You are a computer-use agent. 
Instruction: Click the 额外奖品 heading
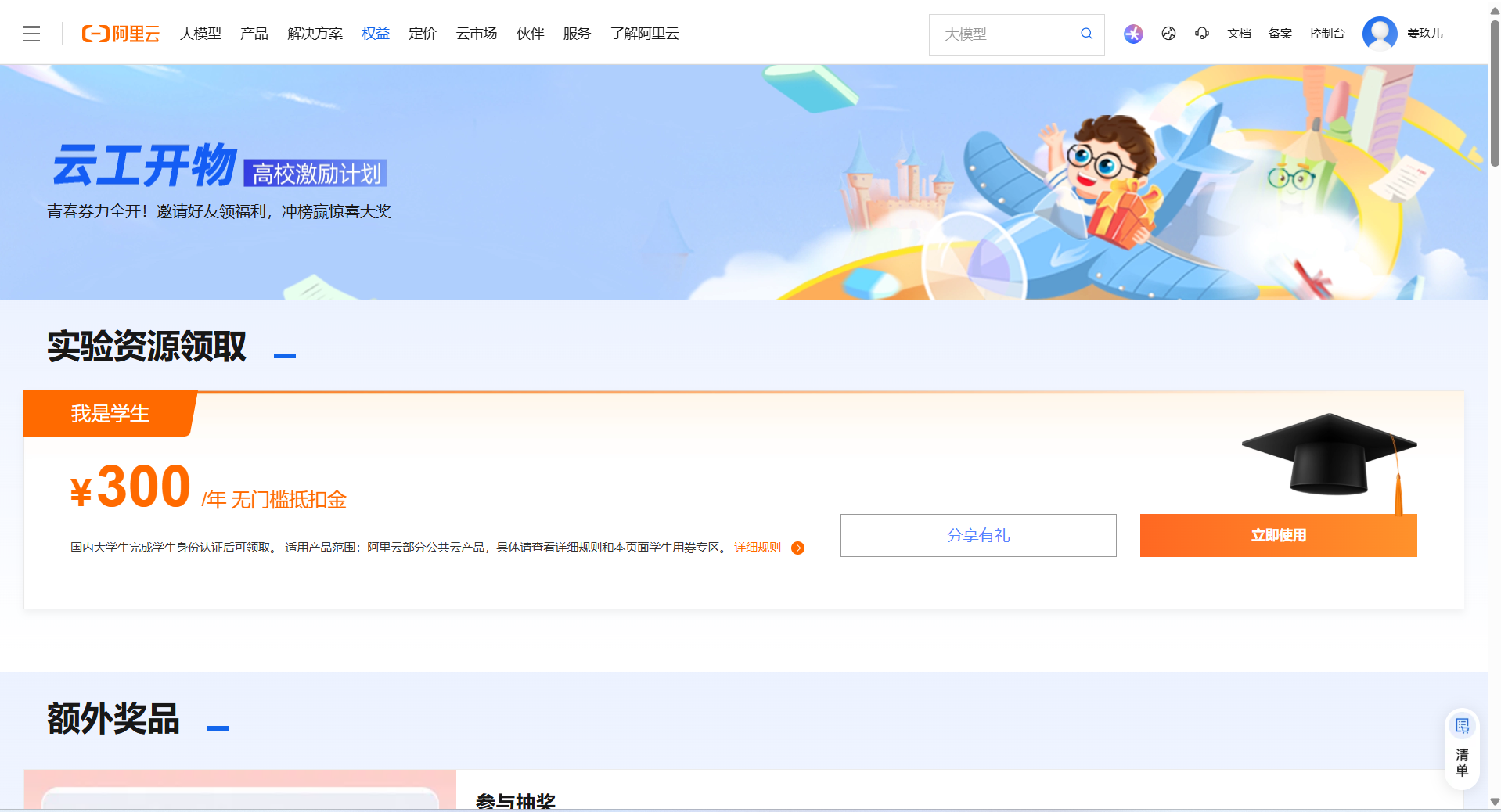coord(113,718)
